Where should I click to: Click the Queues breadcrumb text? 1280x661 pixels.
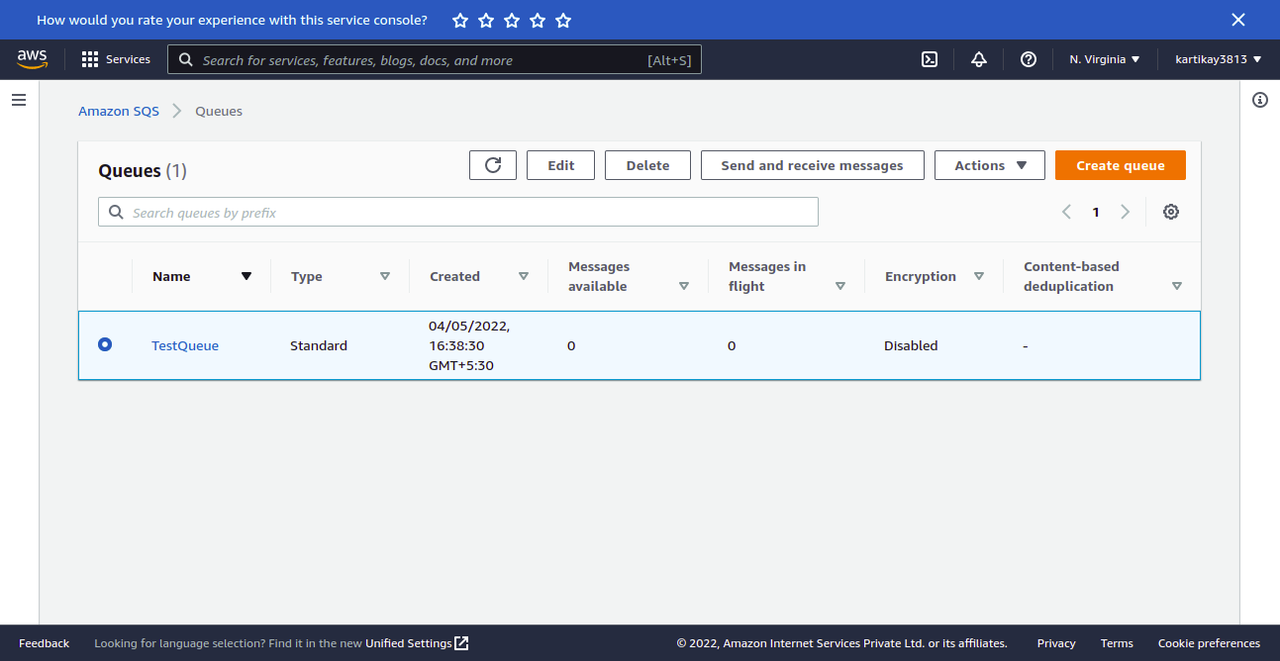pos(219,111)
